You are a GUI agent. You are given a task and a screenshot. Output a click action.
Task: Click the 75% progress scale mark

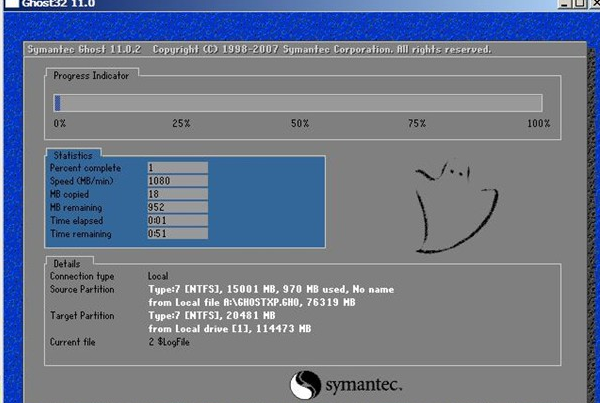(x=417, y=124)
